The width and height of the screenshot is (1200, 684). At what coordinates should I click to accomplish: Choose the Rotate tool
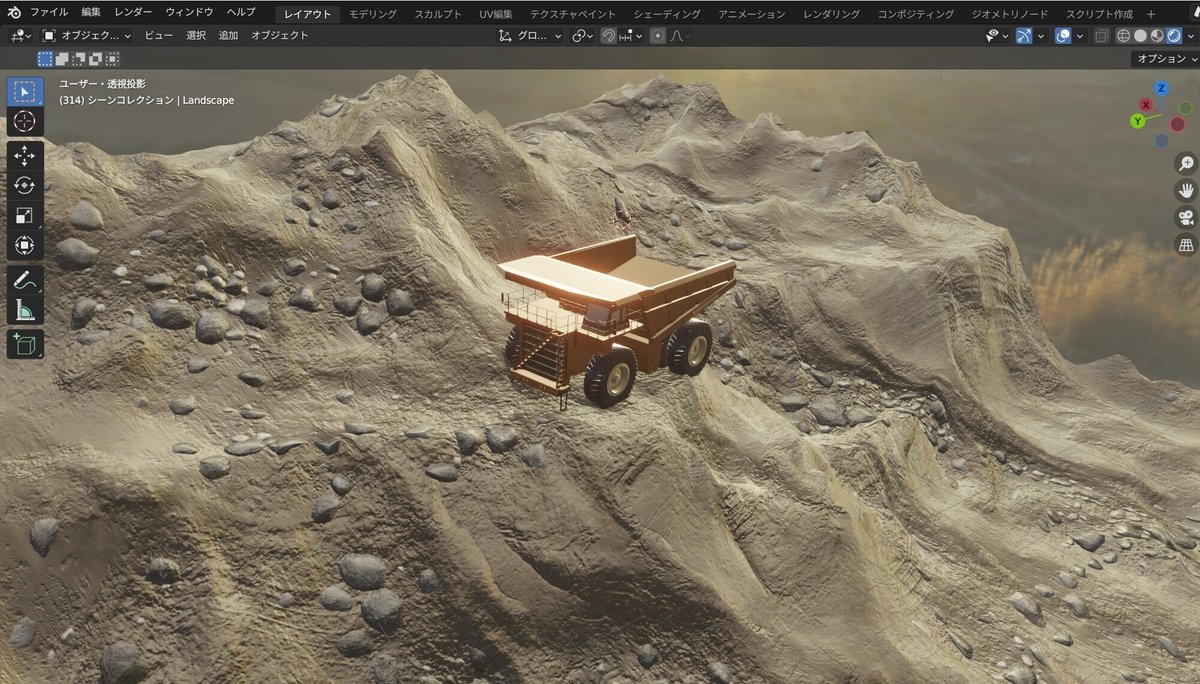(25, 185)
